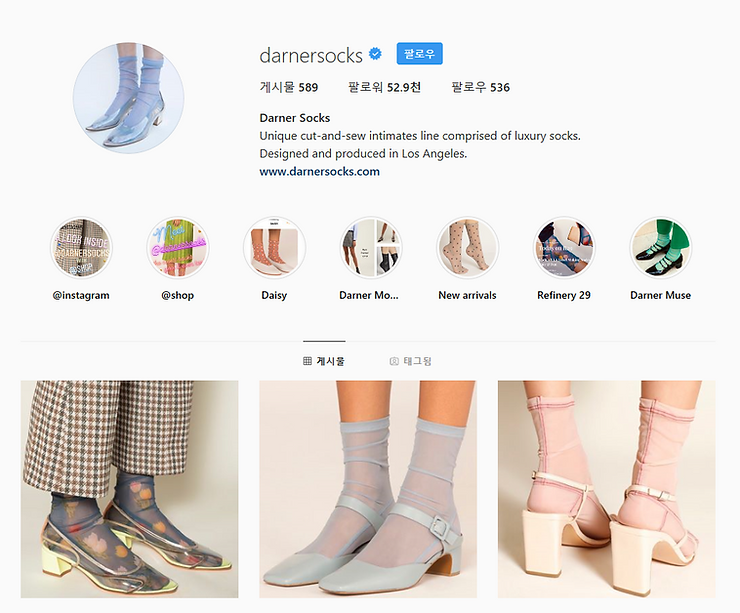Visit the www.darnersocks.com link
The width and height of the screenshot is (740, 613).
pos(320,171)
